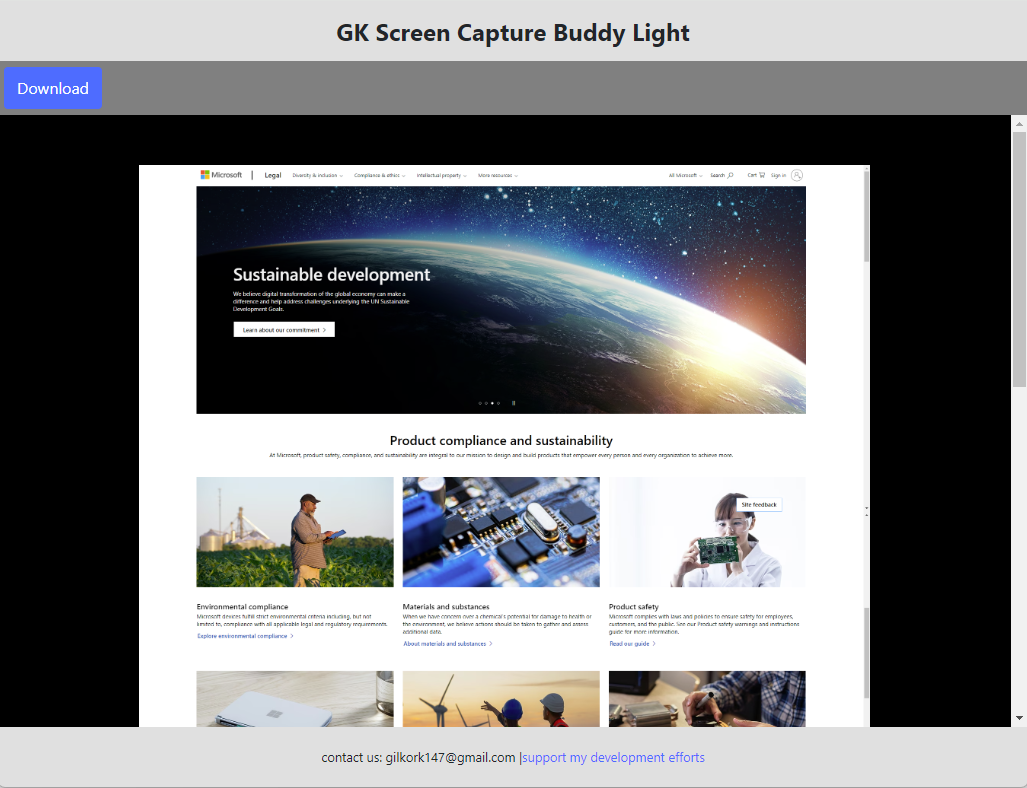
Task: Open the Product safety scientist thumbnail
Action: (707, 532)
